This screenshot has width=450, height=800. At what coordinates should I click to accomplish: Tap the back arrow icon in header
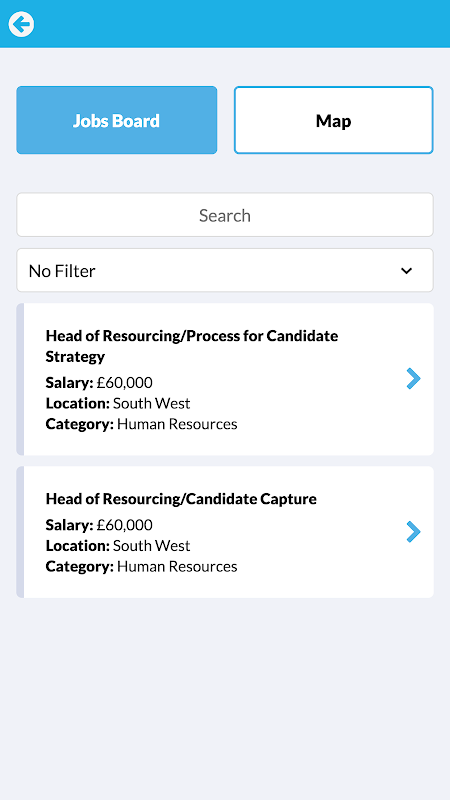point(21,24)
